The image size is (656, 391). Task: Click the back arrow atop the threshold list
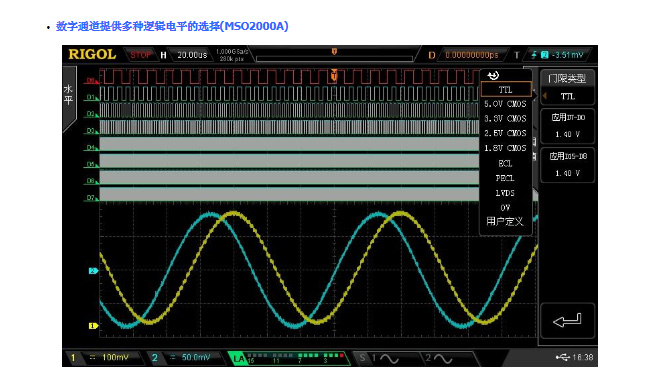[x=493, y=76]
